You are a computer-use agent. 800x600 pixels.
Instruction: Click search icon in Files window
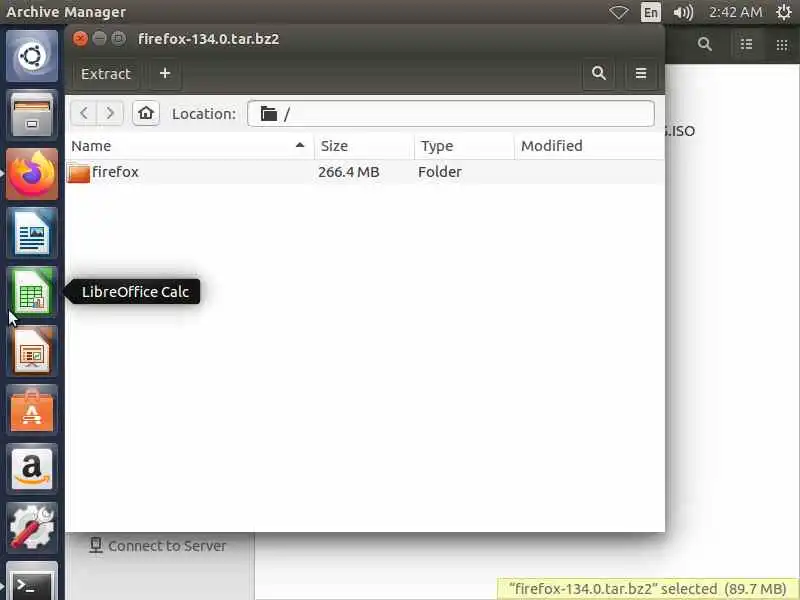tap(705, 44)
